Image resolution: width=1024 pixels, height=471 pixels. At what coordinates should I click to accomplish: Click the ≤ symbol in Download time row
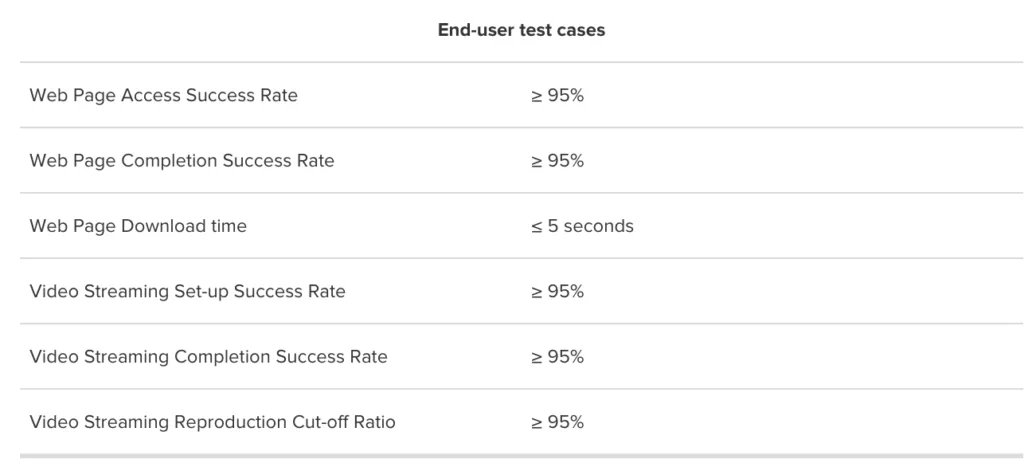pos(537,227)
